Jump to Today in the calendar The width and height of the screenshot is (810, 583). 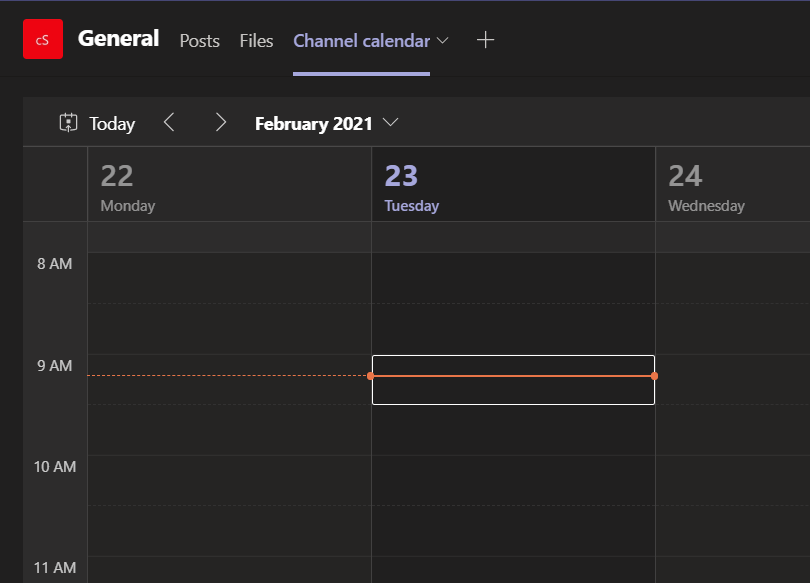[97, 123]
